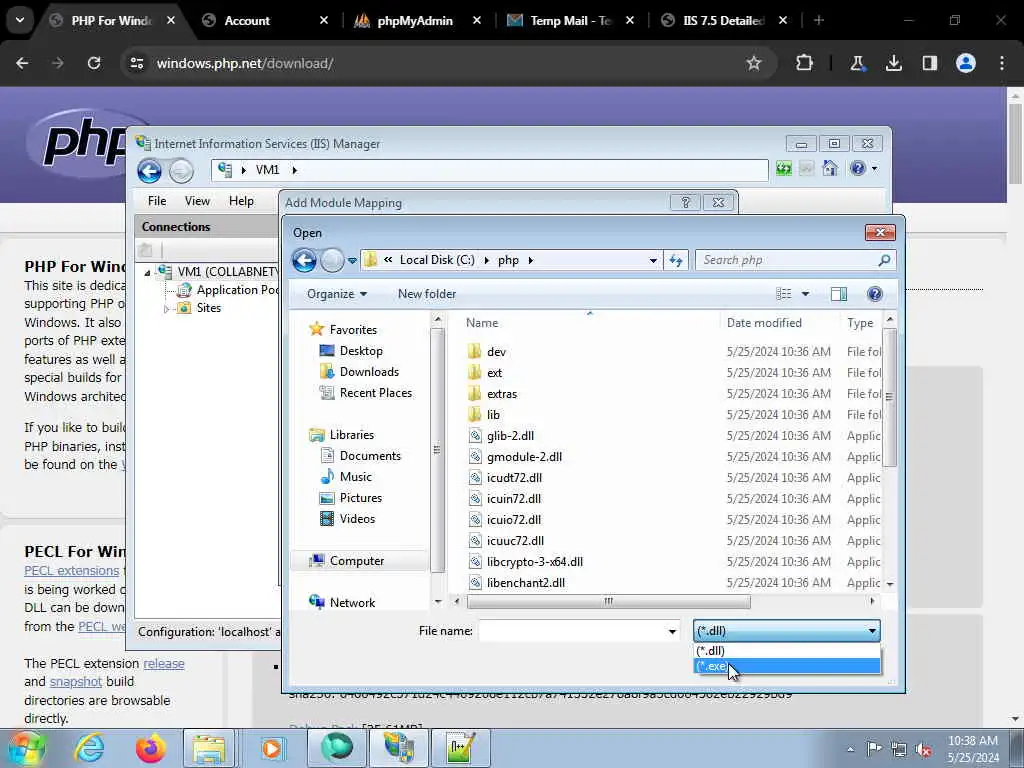This screenshot has height=768, width=1024.
Task: Open the file type combo box arrow
Action: coord(872,631)
